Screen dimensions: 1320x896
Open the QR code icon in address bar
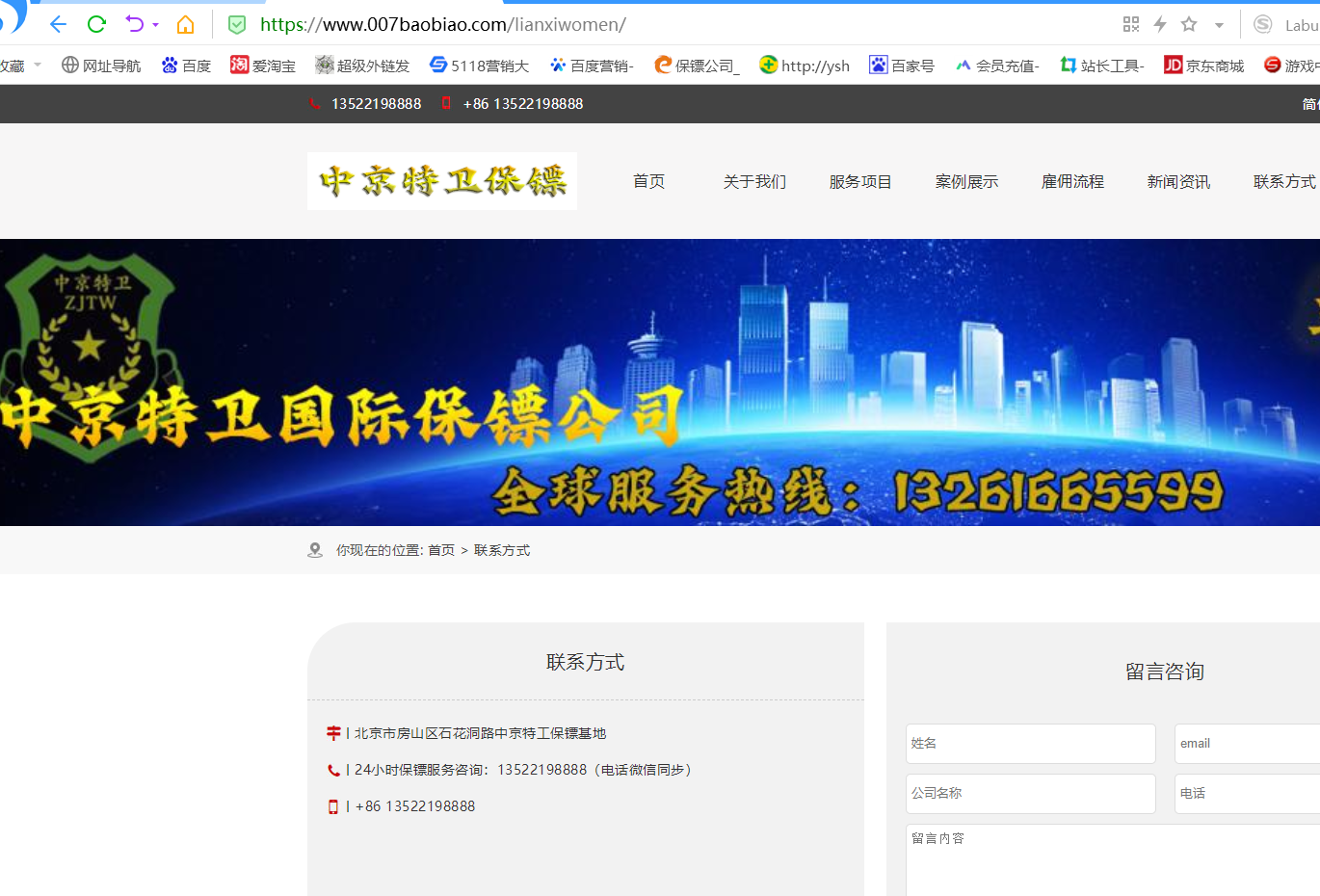(x=1131, y=24)
